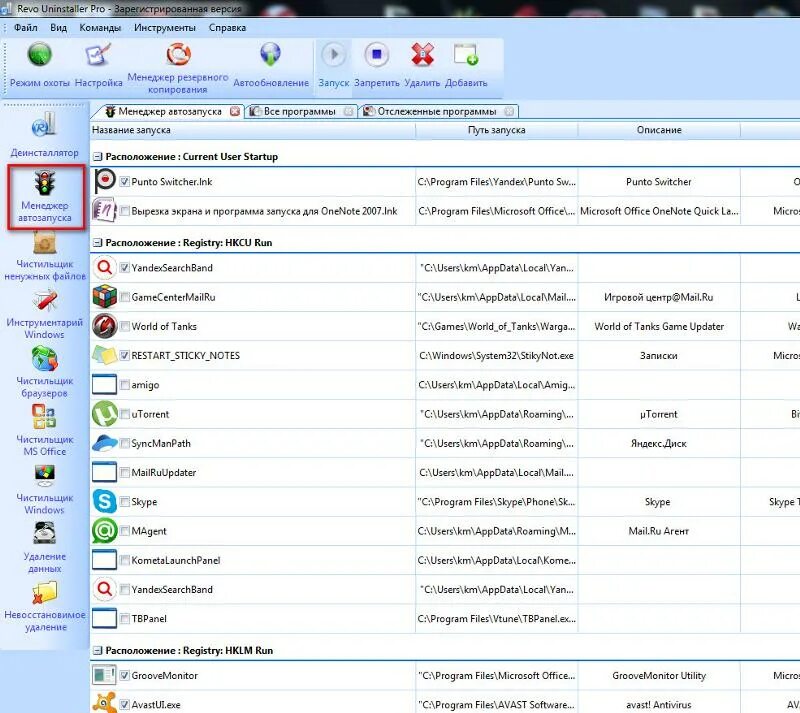This screenshot has height=713, width=800.
Task: Switch to the Все программы tab
Action: pyautogui.click(x=299, y=111)
